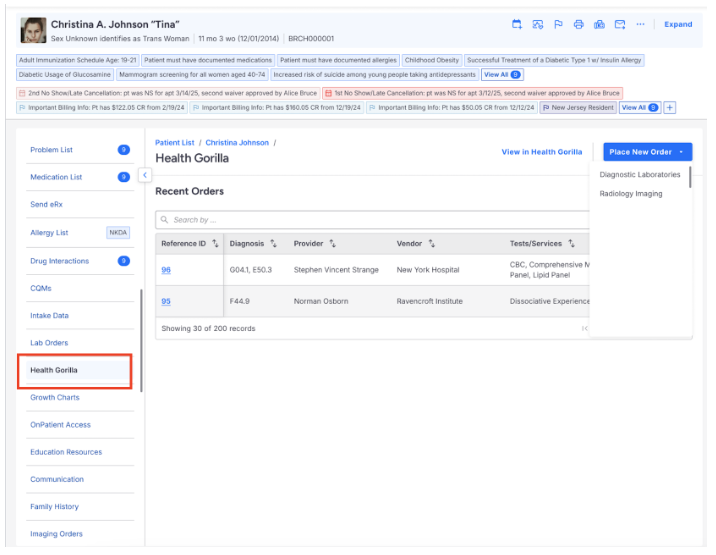Click View All button after suicide risk tag
The height and width of the screenshot is (555, 716).
502,74
